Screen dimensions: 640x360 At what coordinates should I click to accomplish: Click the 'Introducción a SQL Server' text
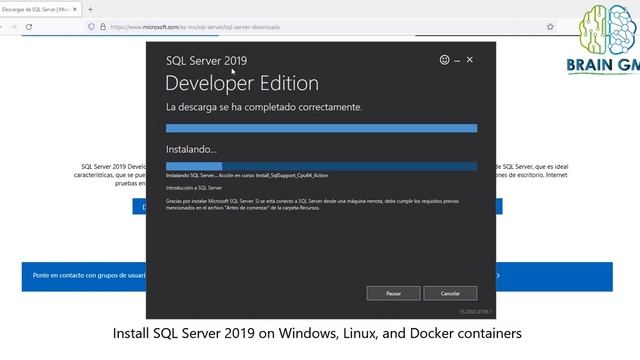(x=193, y=188)
